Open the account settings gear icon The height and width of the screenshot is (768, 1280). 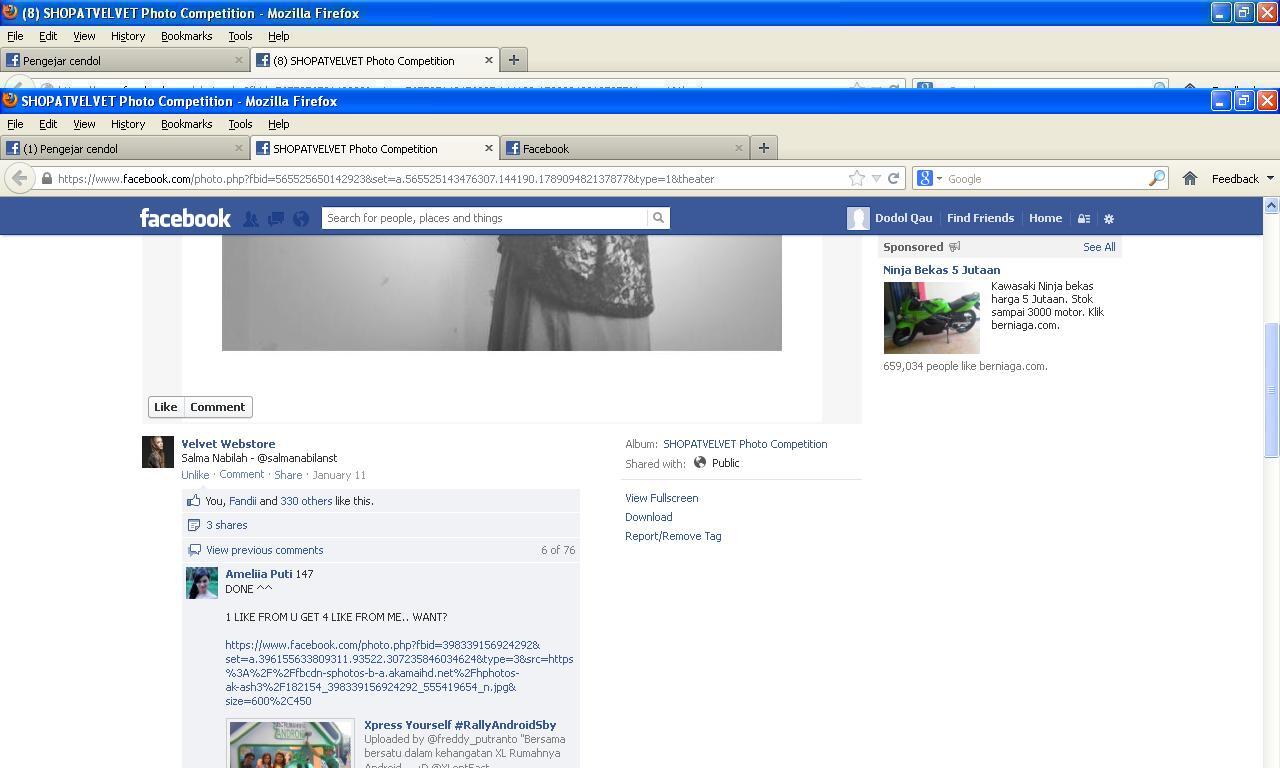click(x=1108, y=218)
